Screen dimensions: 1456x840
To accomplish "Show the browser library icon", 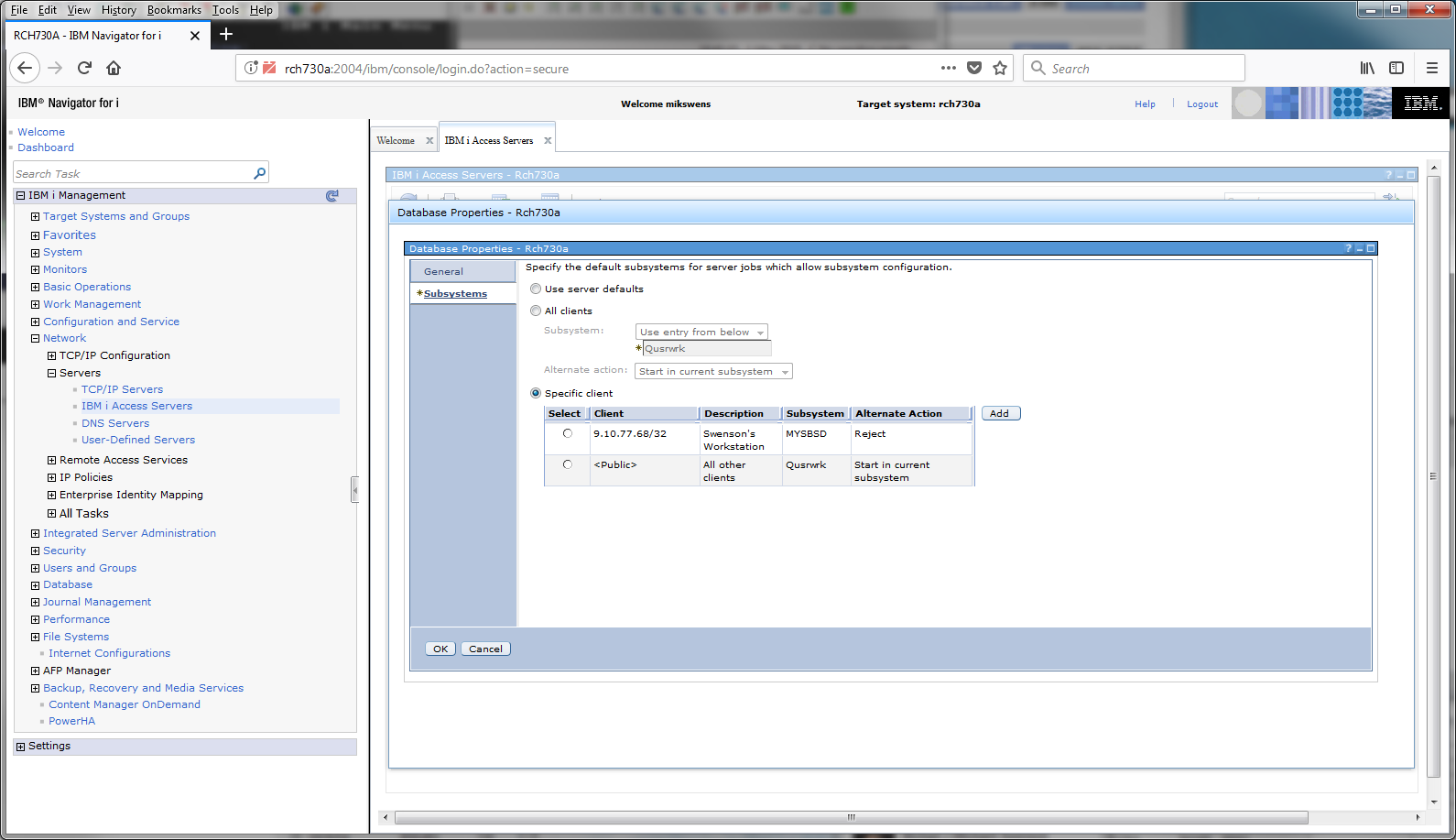I will point(1367,68).
